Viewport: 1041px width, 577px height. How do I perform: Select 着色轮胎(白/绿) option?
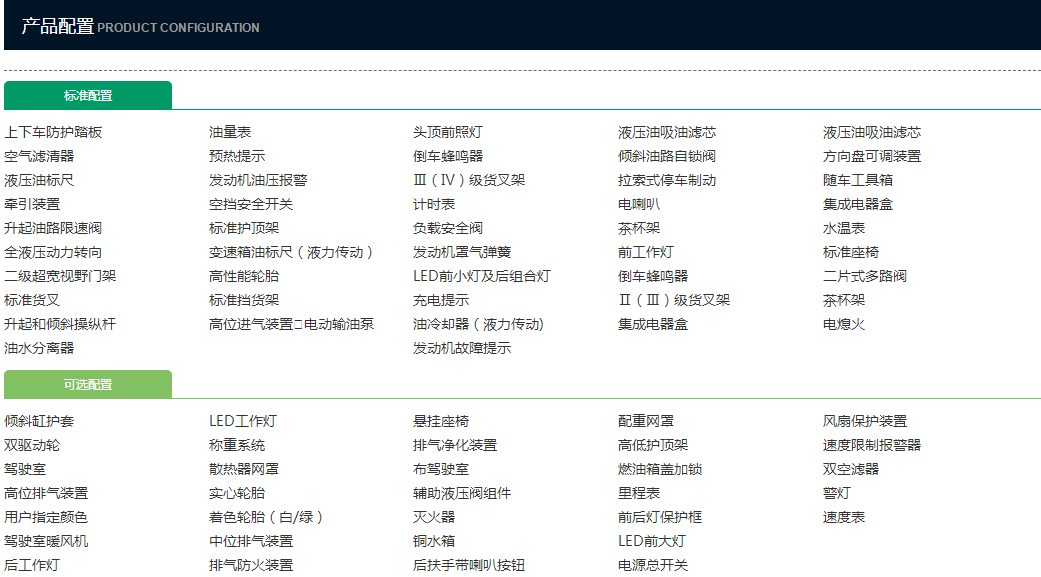(x=266, y=517)
